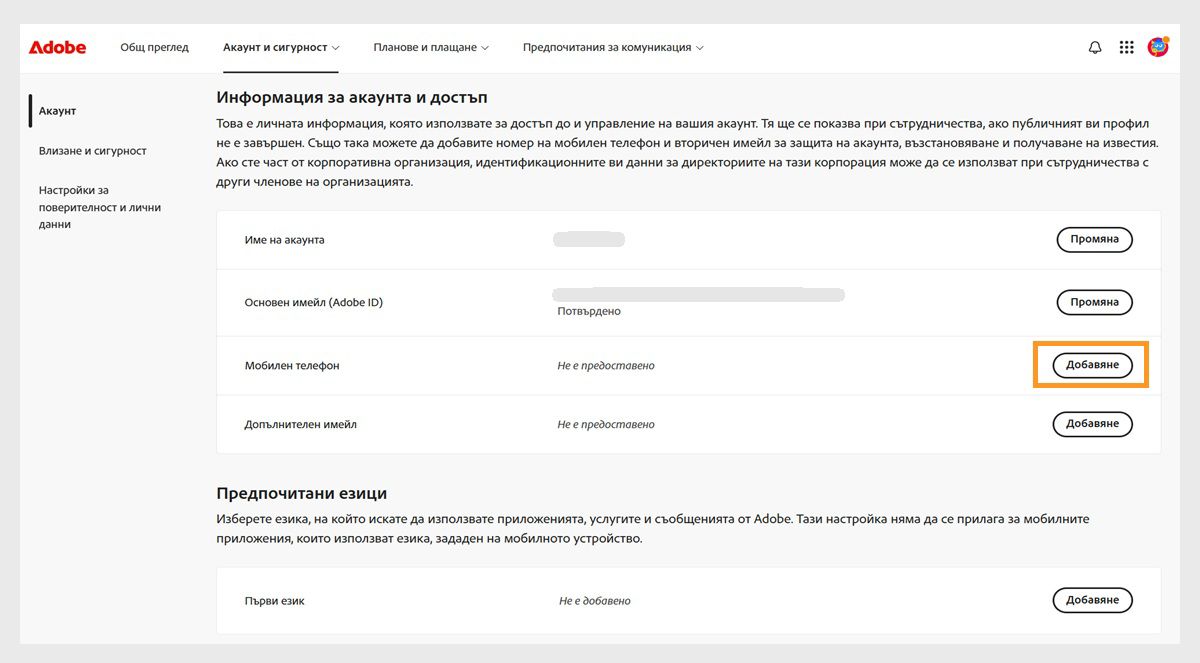Open the notifications bell
Image resolution: width=1200 pixels, height=663 pixels.
1095,47
